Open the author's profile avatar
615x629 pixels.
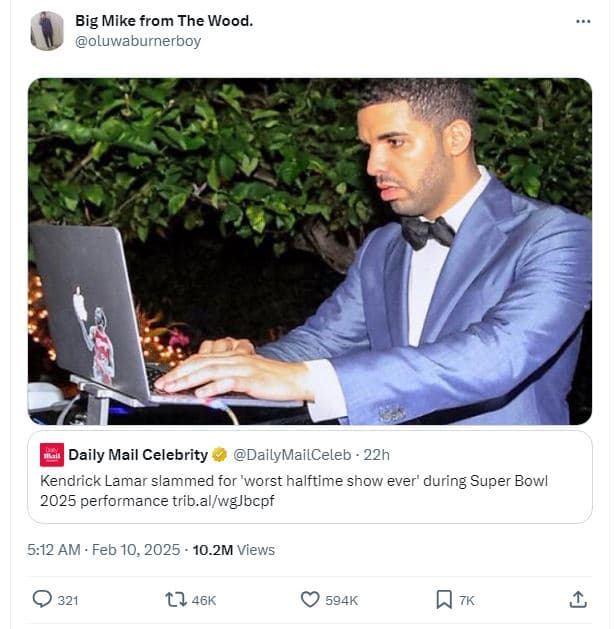coord(47,31)
